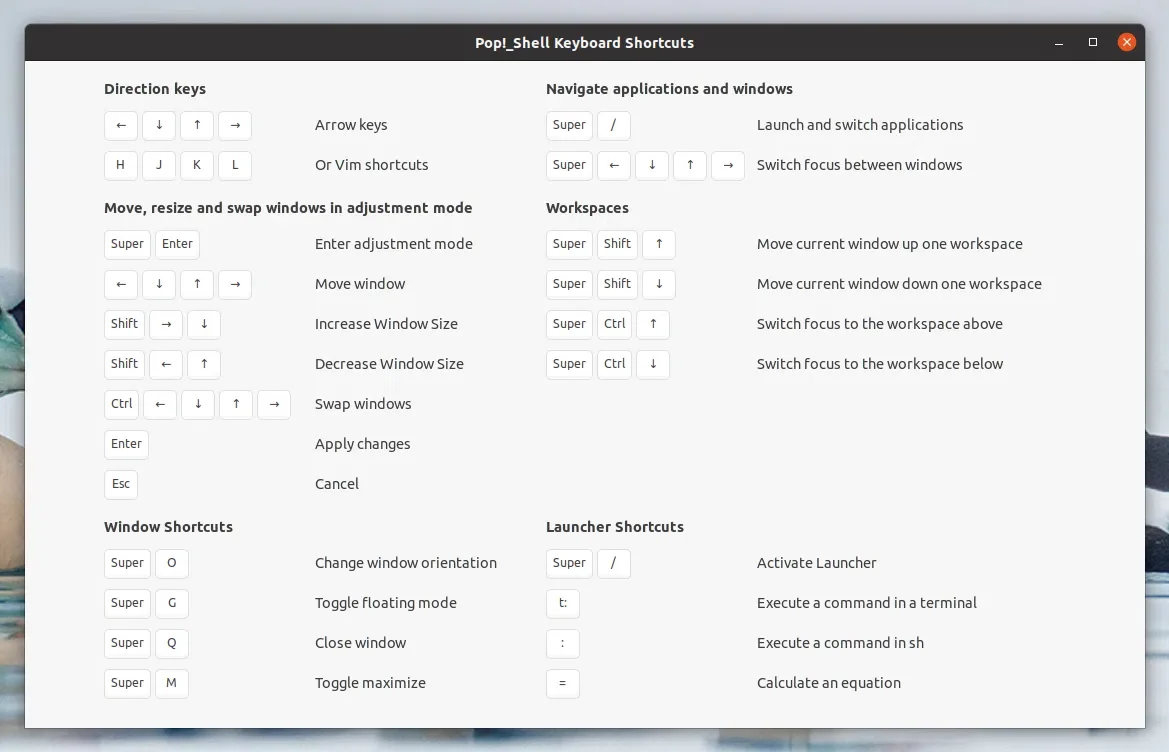Click Super key in Switch focus between windows row
The width and height of the screenshot is (1169, 752).
pyautogui.click(x=570, y=165)
